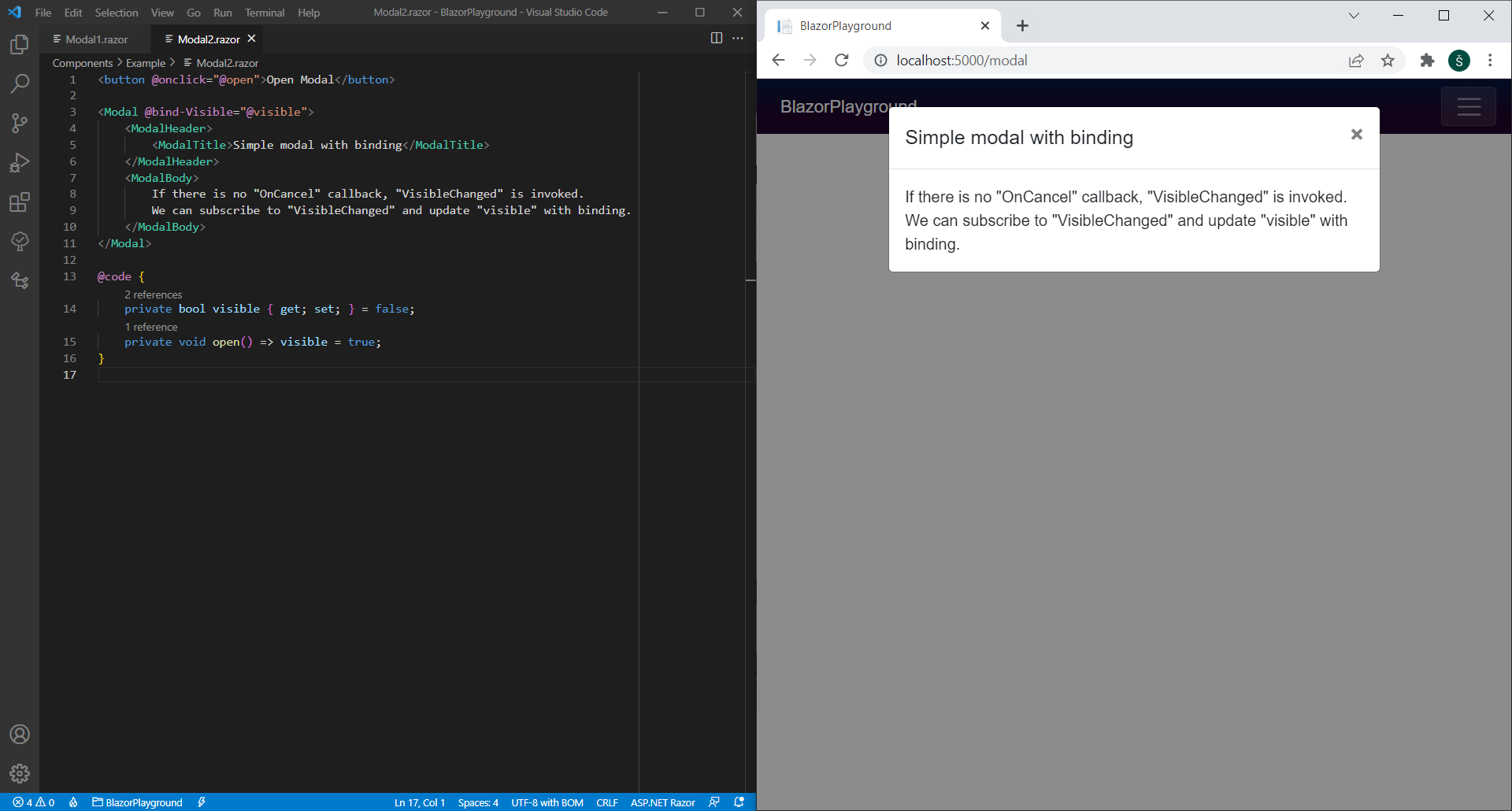Select the ASP.NET Razor language mode
This screenshot has width=1512, height=811.
[663, 802]
